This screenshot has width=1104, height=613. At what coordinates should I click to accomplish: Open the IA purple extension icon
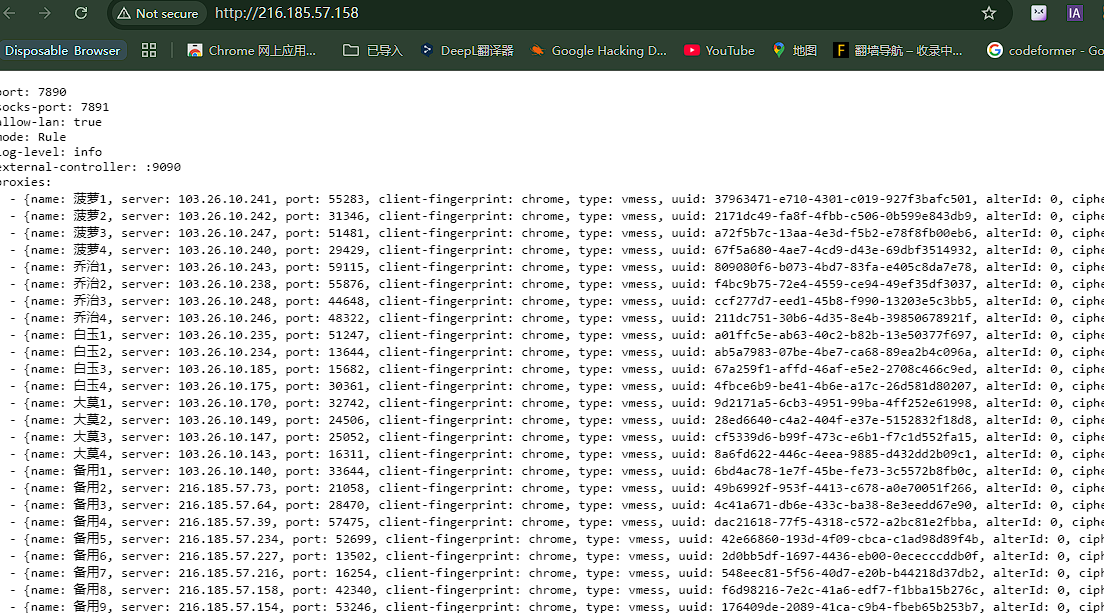point(1075,13)
